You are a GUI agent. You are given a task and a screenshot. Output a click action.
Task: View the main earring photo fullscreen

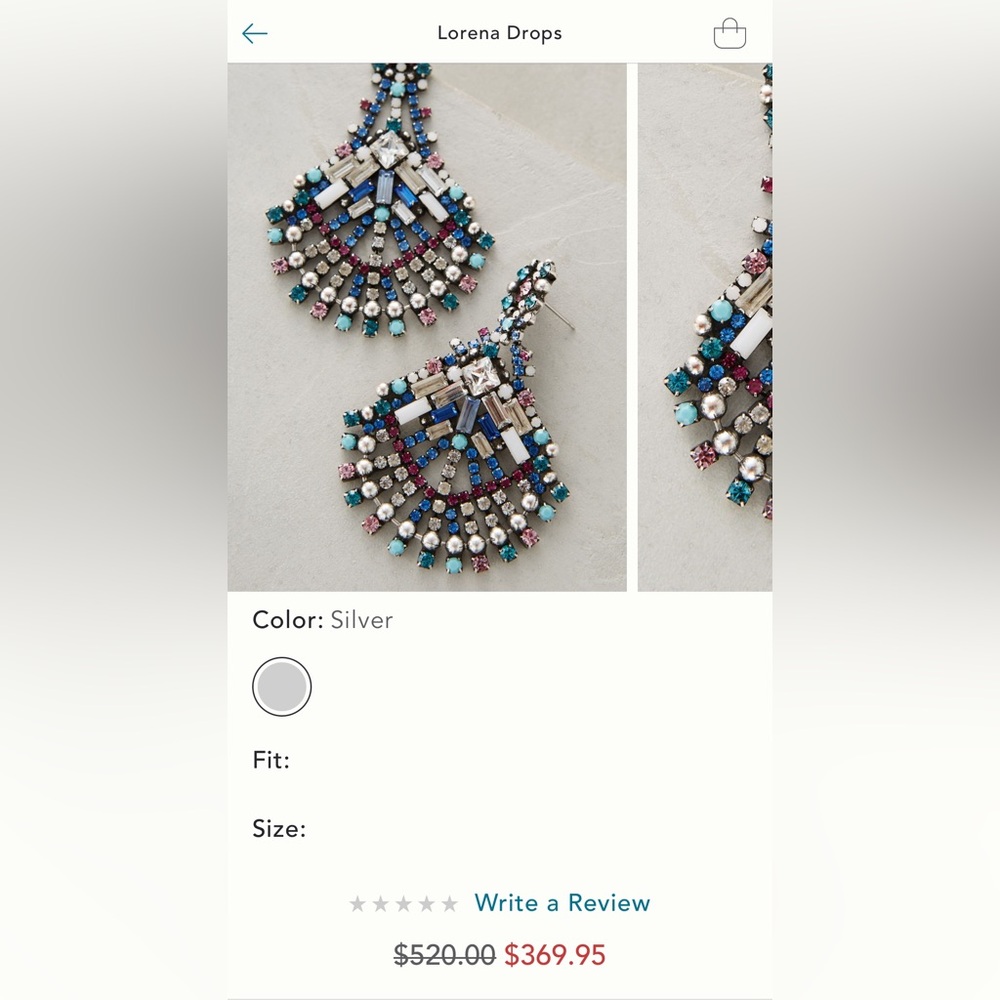(428, 327)
